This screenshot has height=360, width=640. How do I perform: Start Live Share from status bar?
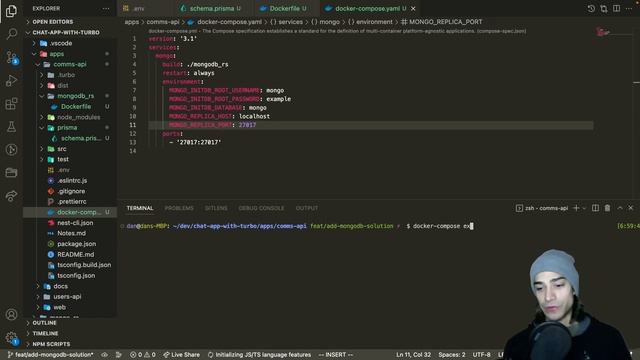tap(181, 355)
